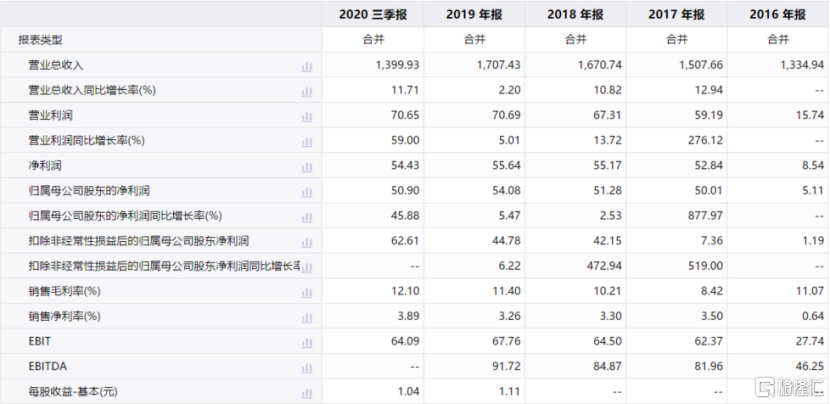This screenshot has height=404, width=830.
Task: Click chart icon for 归属母公司股东的净利润
Action: [x=307, y=191]
